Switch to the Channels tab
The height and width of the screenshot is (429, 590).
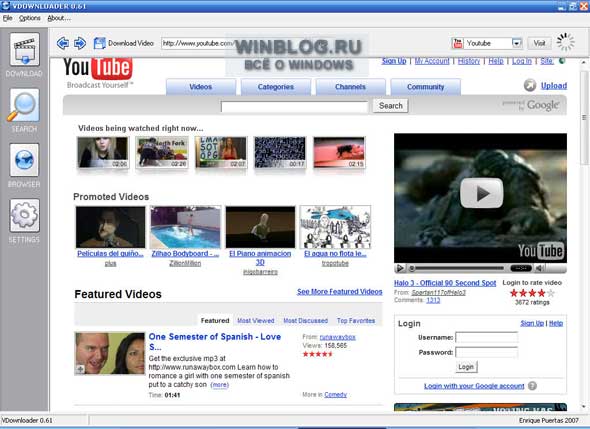click(351, 87)
